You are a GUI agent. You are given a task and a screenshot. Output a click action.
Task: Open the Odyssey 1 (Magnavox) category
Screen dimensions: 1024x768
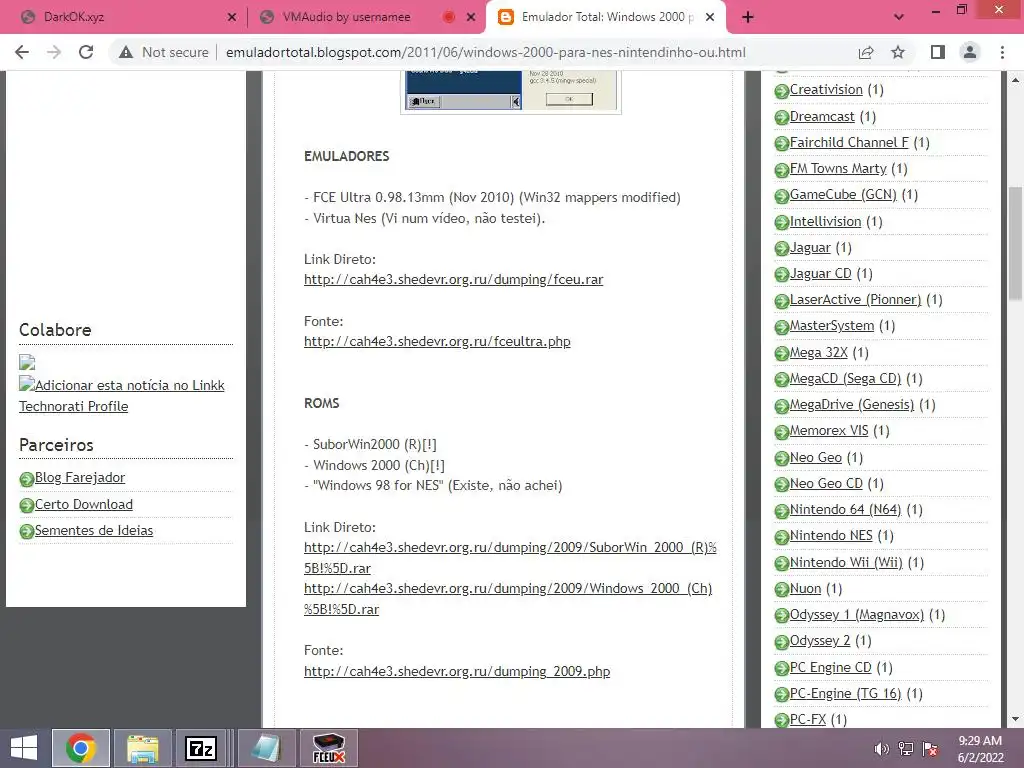coord(857,615)
